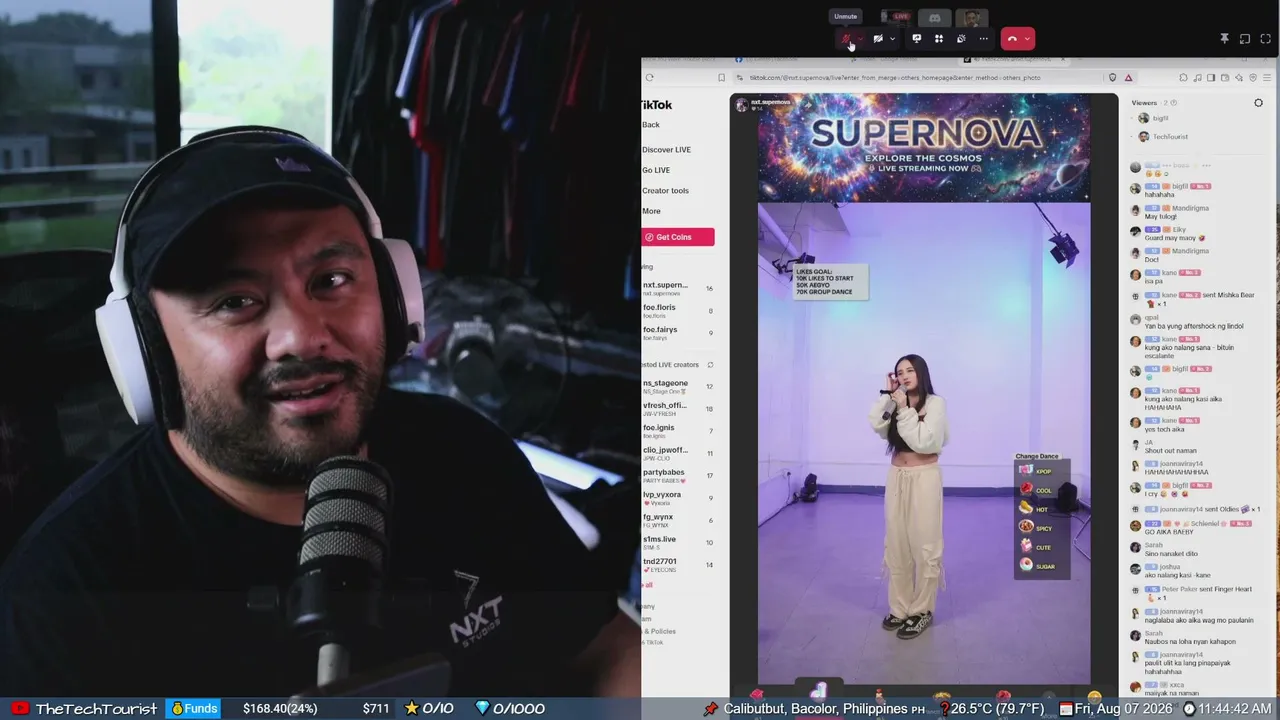Open the s1ms.live live channel
The image size is (1280, 720).
(677, 542)
